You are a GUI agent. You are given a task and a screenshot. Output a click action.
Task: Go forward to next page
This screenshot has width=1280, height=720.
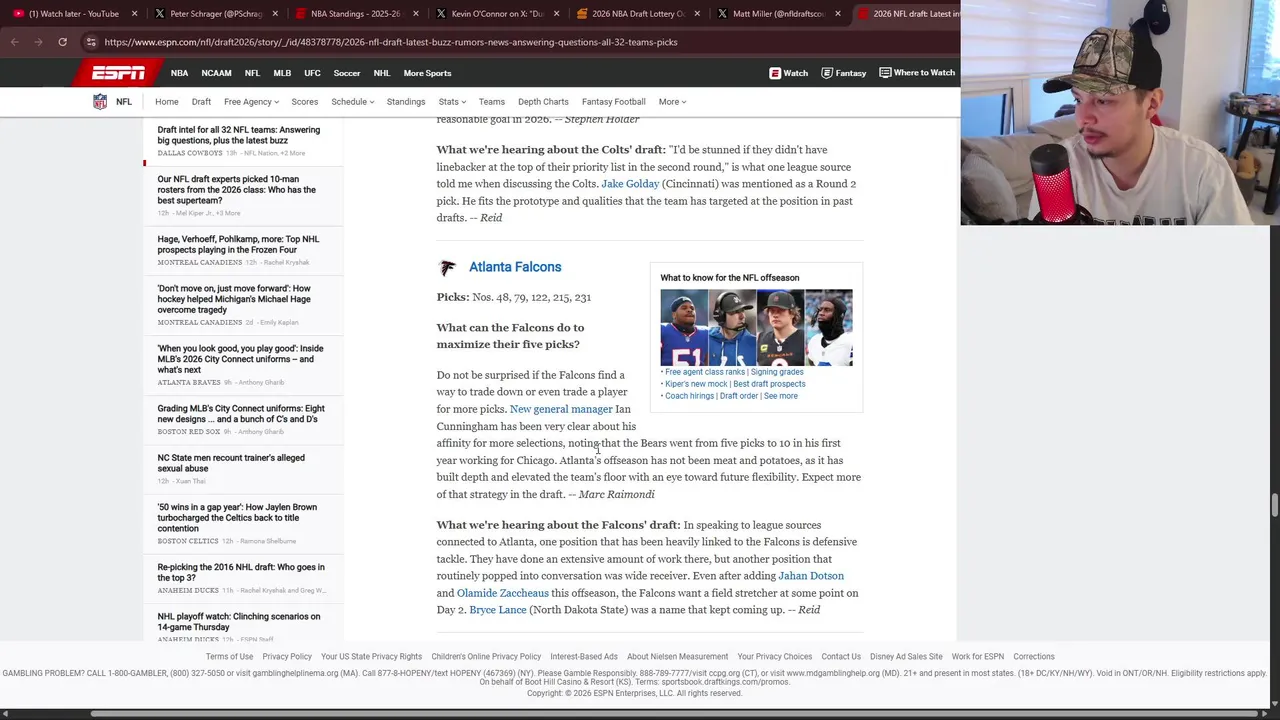click(x=38, y=42)
